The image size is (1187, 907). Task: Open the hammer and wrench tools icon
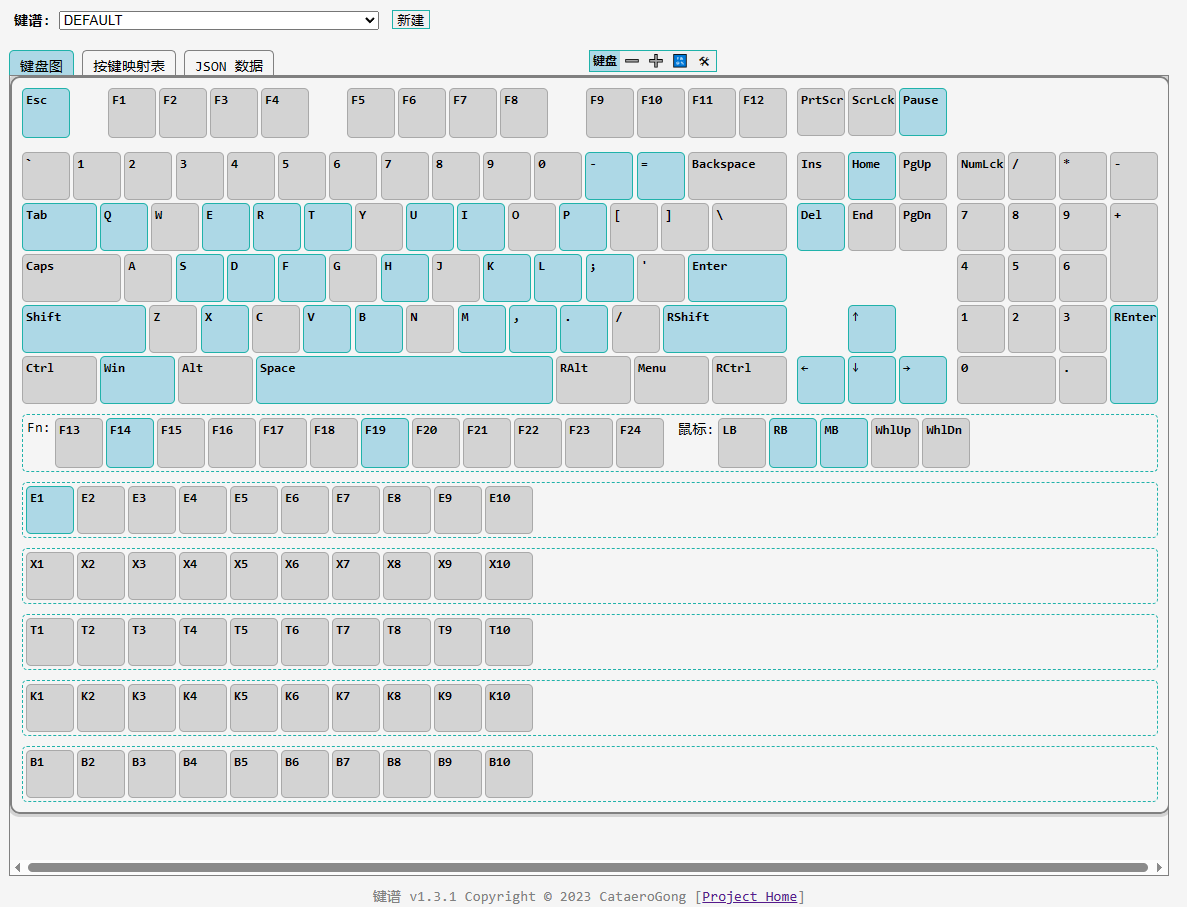(x=704, y=61)
